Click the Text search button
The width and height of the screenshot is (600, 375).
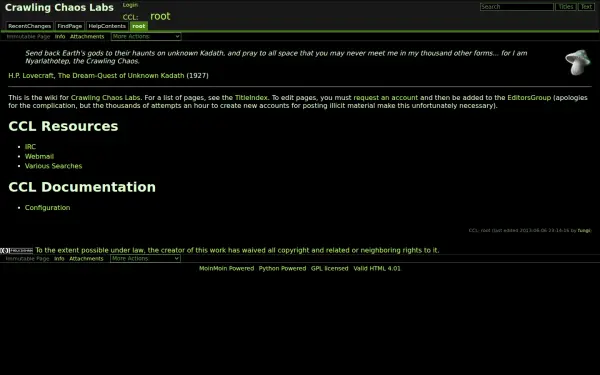pyautogui.click(x=586, y=7)
